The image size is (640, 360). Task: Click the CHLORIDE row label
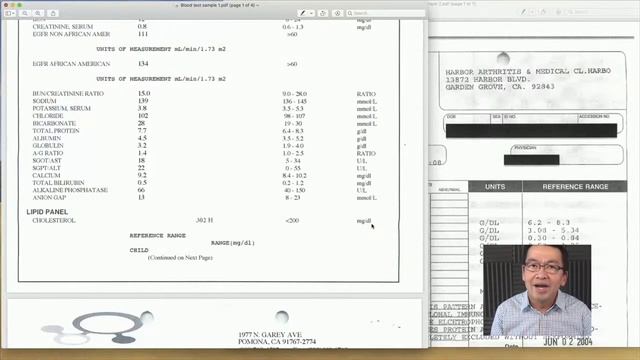coord(47,116)
